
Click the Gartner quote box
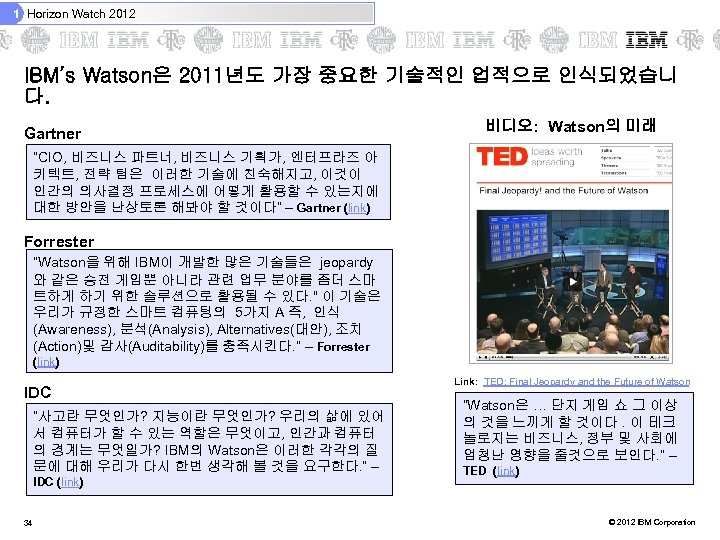(x=208, y=182)
